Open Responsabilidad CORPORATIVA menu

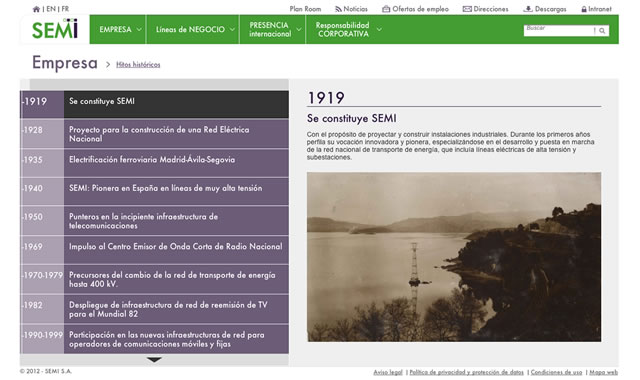[348, 29]
